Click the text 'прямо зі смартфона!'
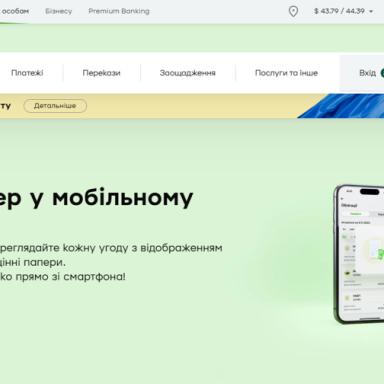This screenshot has width=384, height=384. 71,277
